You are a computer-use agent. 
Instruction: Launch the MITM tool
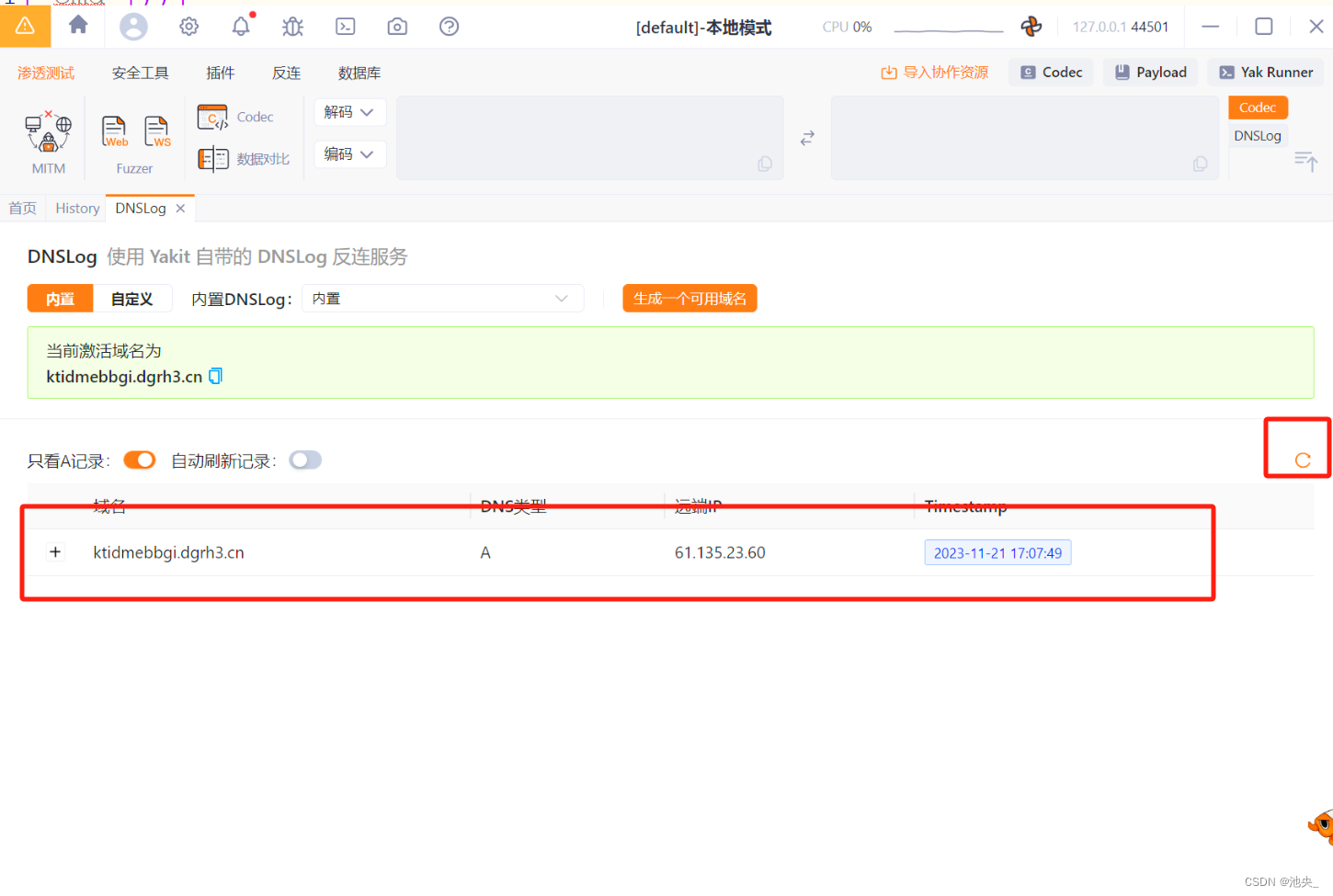tap(49, 141)
